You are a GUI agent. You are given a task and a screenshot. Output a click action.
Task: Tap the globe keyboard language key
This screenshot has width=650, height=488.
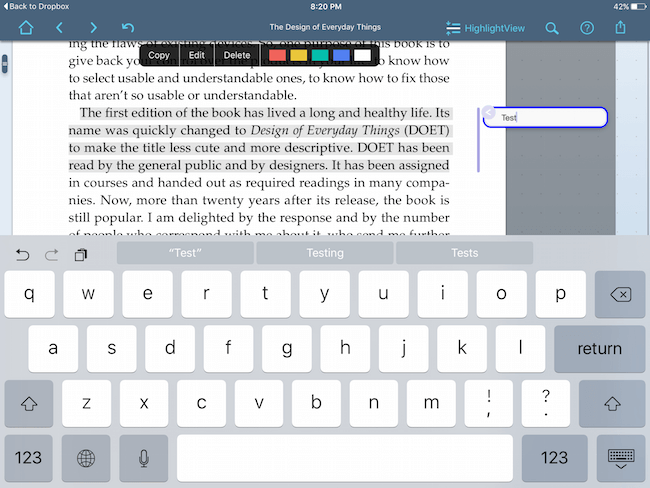click(86, 458)
